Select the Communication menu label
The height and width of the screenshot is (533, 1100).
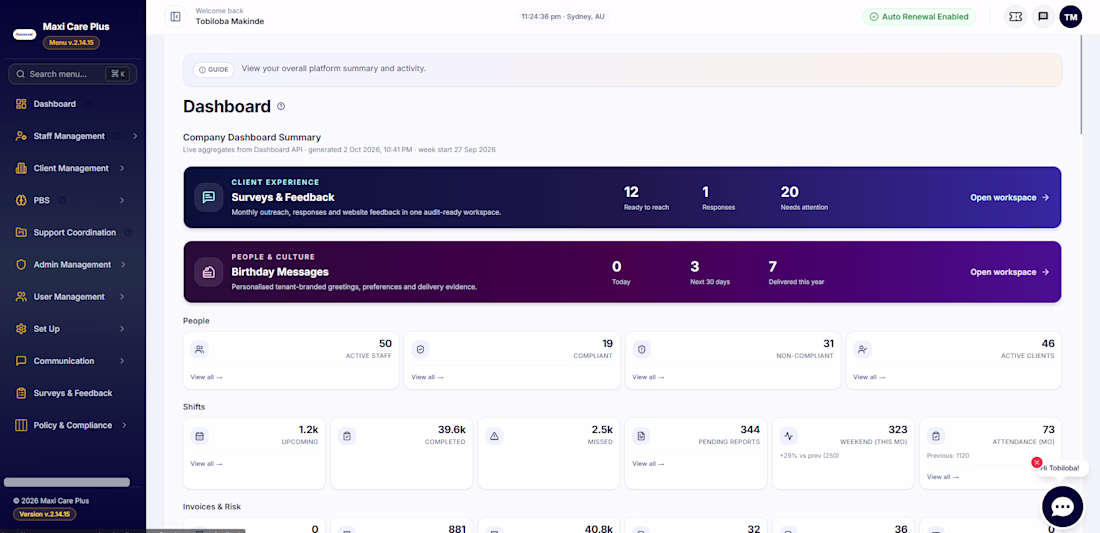pos(64,361)
